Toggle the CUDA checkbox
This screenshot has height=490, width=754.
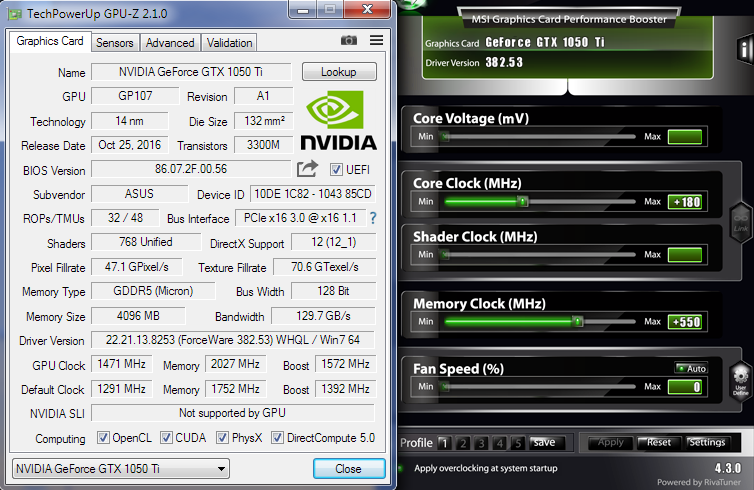tap(166, 438)
